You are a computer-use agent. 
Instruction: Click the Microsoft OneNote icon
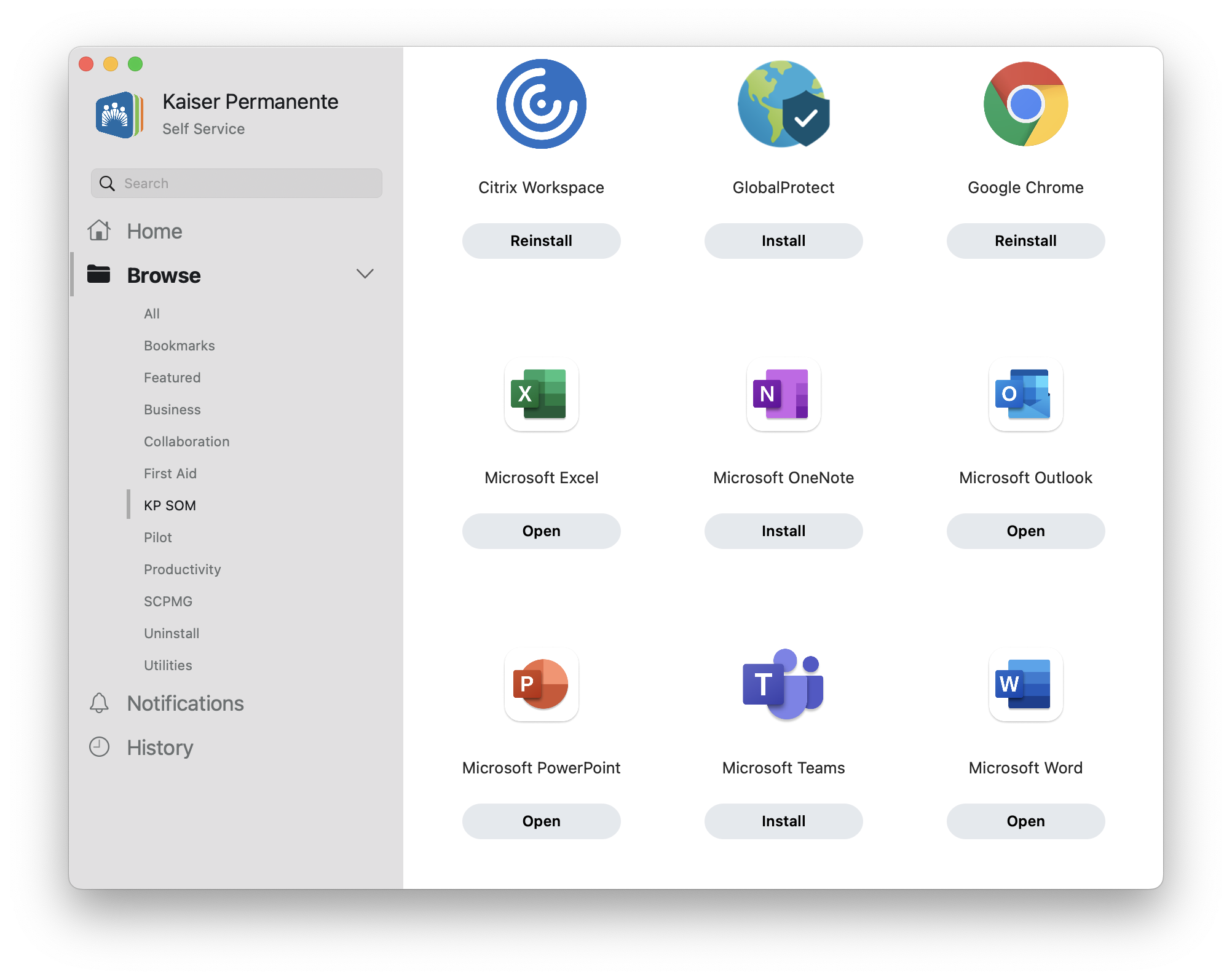[783, 394]
